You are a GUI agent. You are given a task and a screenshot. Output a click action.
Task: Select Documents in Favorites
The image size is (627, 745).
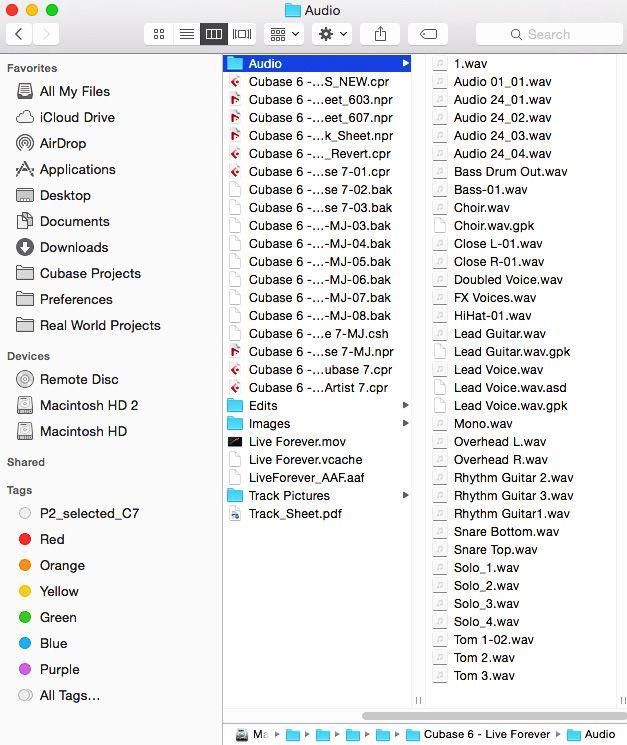pos(63,221)
